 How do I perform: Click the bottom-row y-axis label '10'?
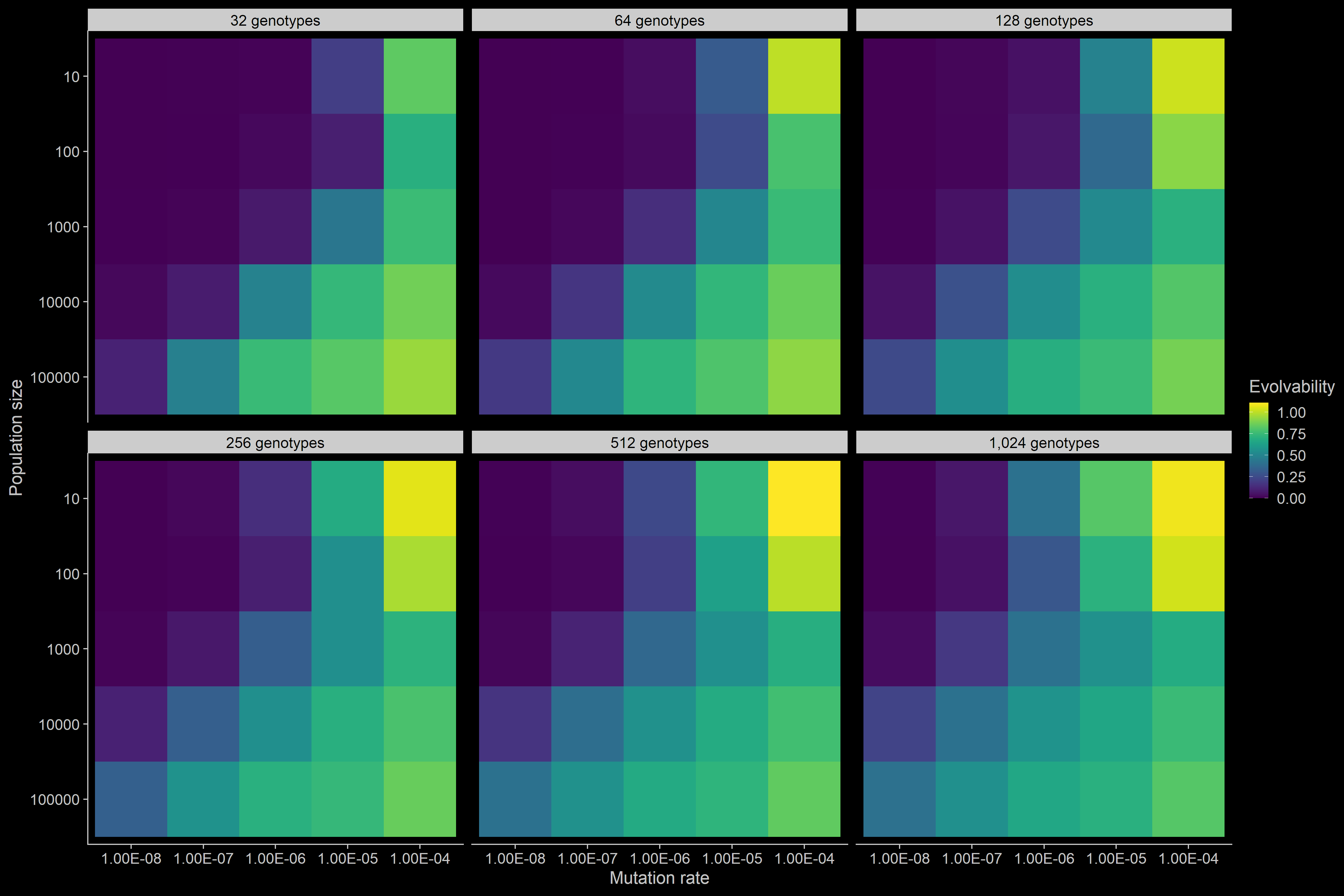(71, 499)
